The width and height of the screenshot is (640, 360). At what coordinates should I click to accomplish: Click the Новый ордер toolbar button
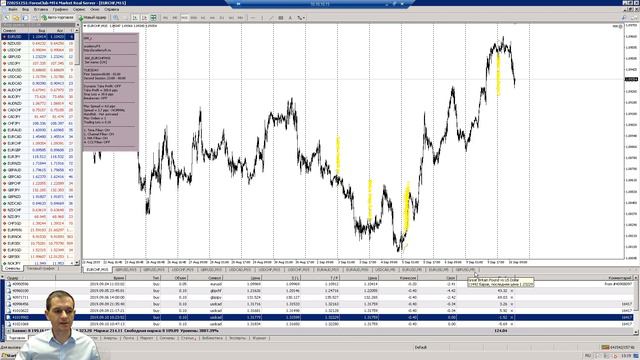click(93, 18)
